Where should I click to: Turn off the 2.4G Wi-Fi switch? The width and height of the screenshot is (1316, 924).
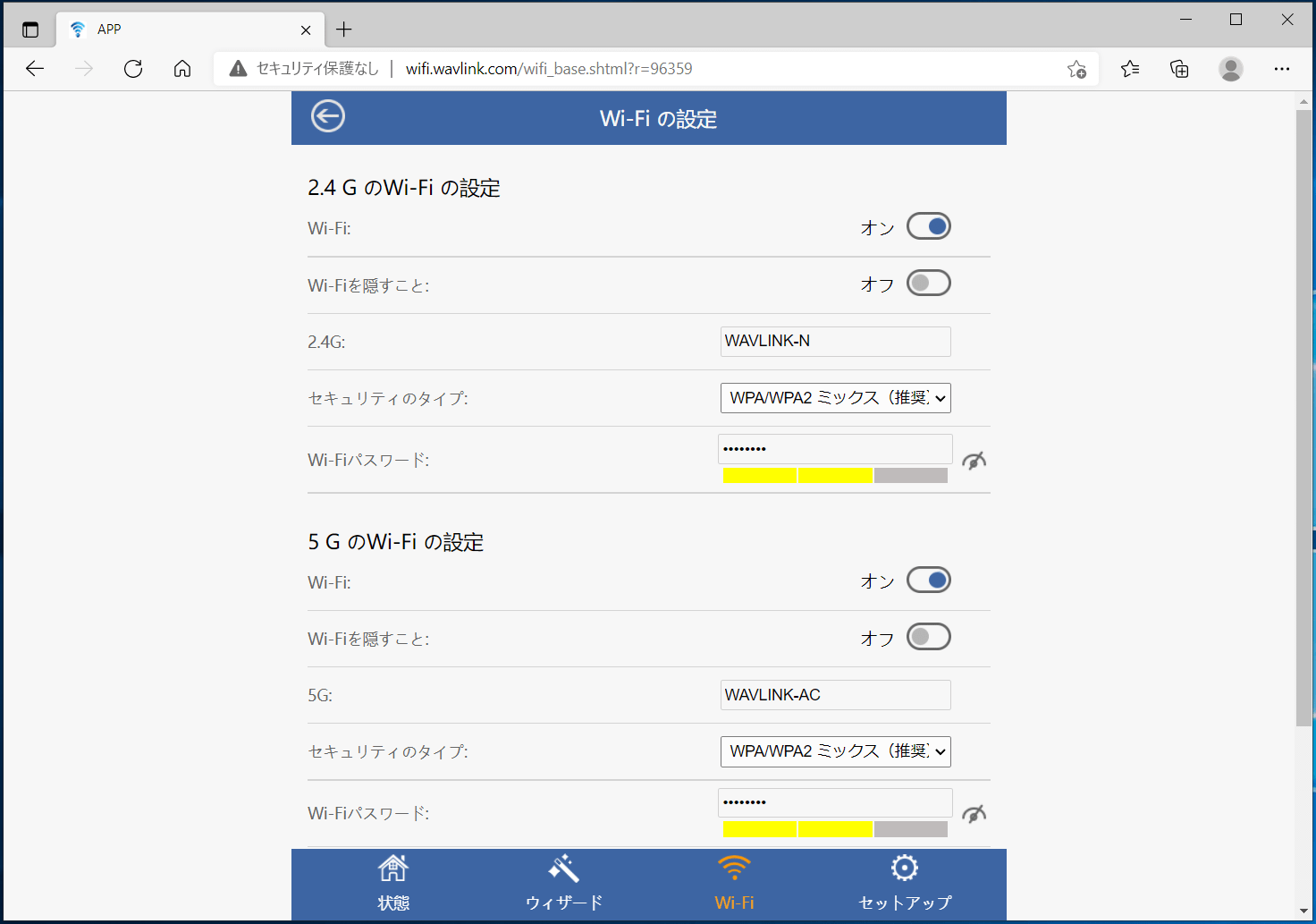click(x=929, y=226)
